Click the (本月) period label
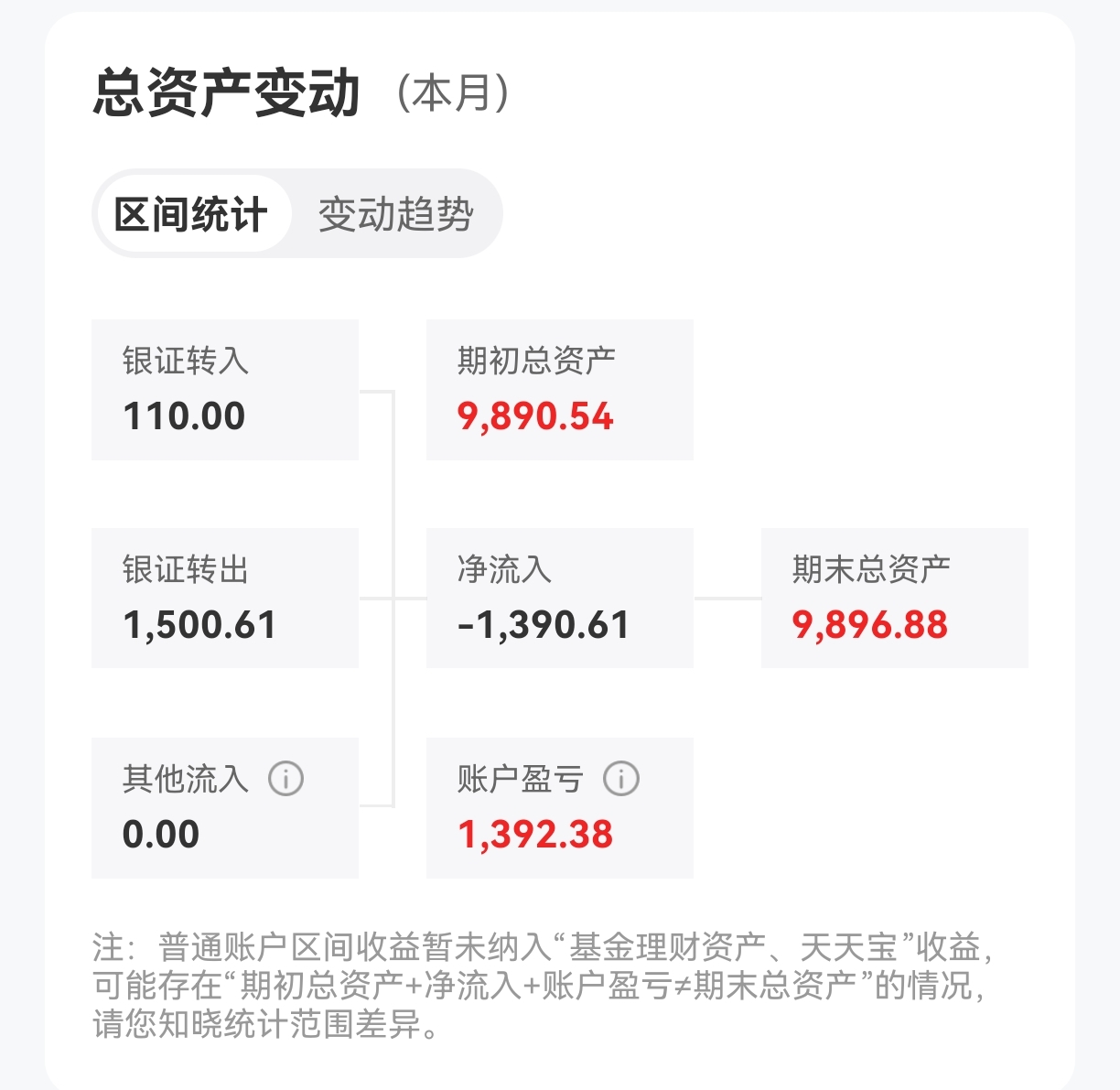 click(454, 93)
